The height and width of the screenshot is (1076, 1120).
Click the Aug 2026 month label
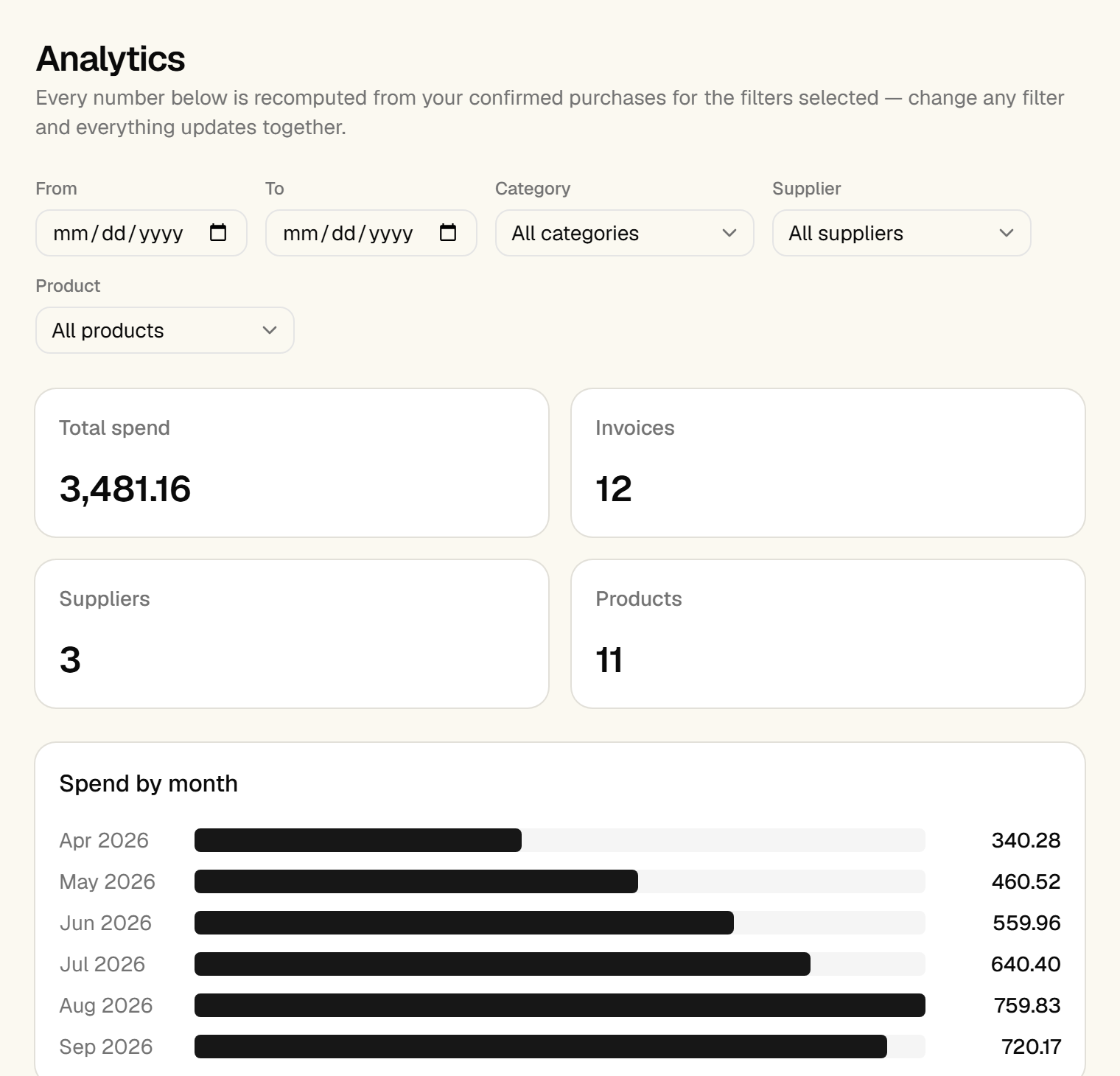(x=106, y=1005)
